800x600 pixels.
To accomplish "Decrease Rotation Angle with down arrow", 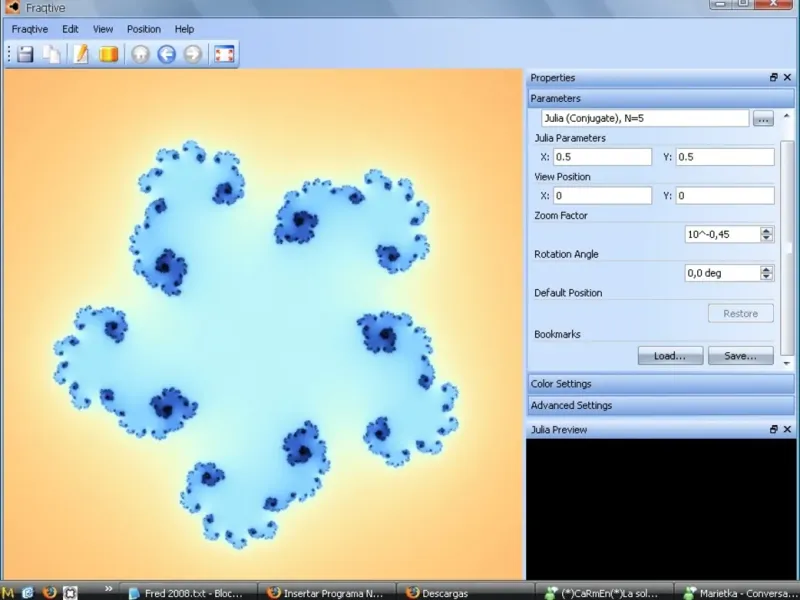I will (x=766, y=277).
